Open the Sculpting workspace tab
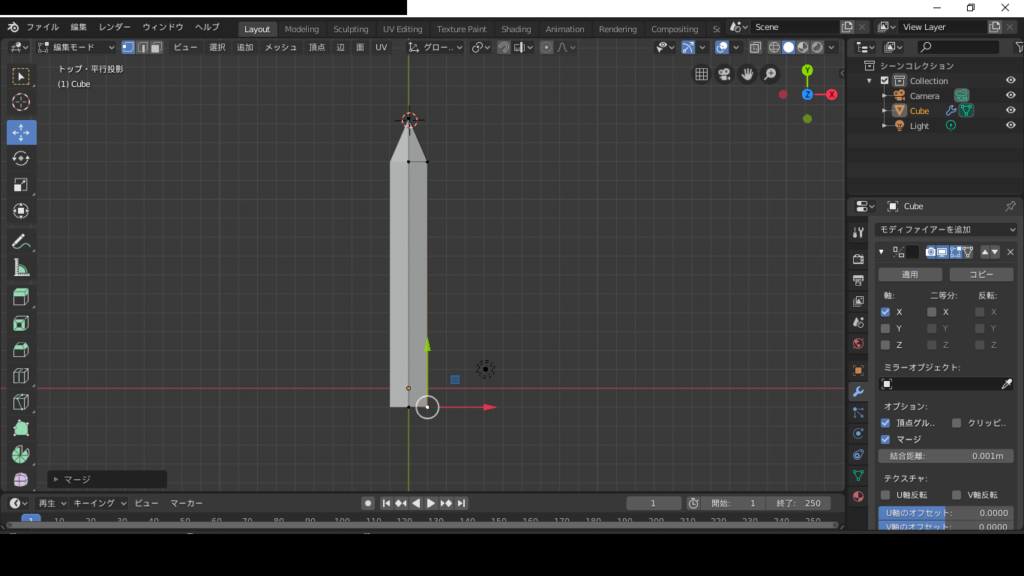Viewport: 1024px width, 576px height. 350,29
